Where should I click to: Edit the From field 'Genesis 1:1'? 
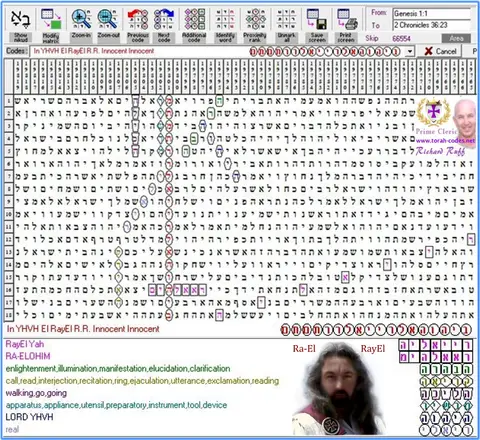pos(431,14)
